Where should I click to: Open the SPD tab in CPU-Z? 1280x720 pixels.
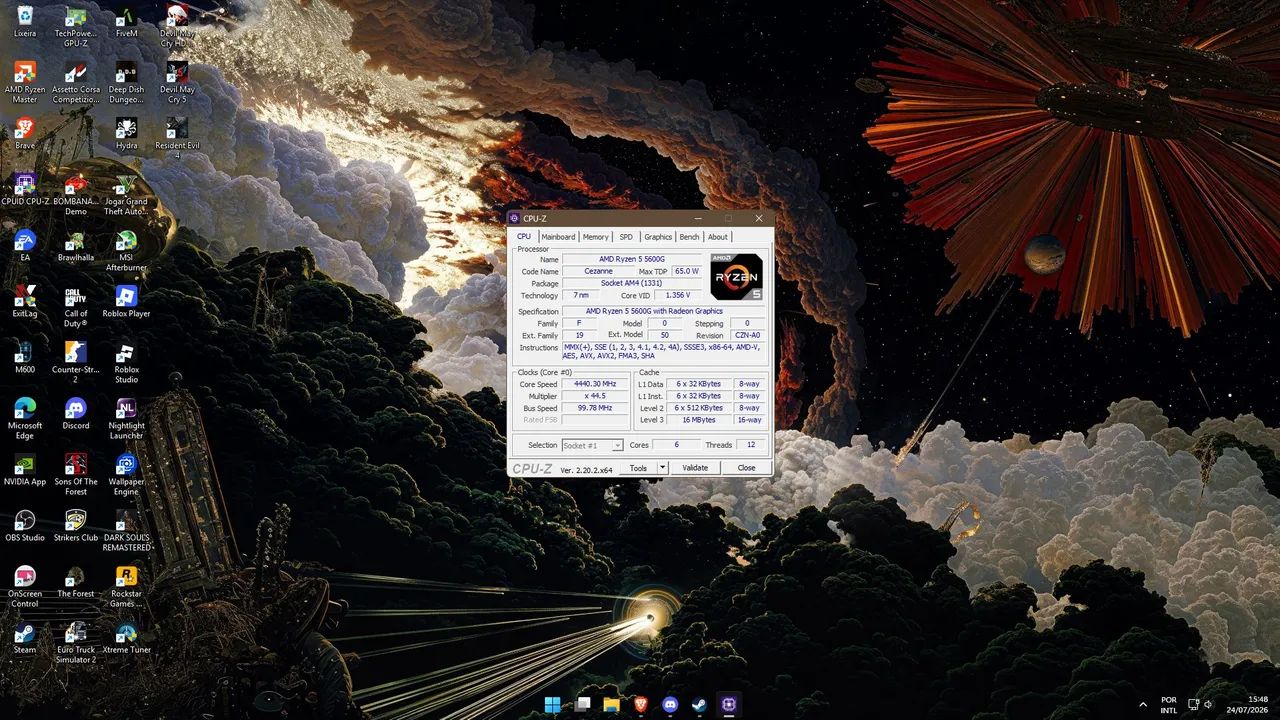(626, 237)
